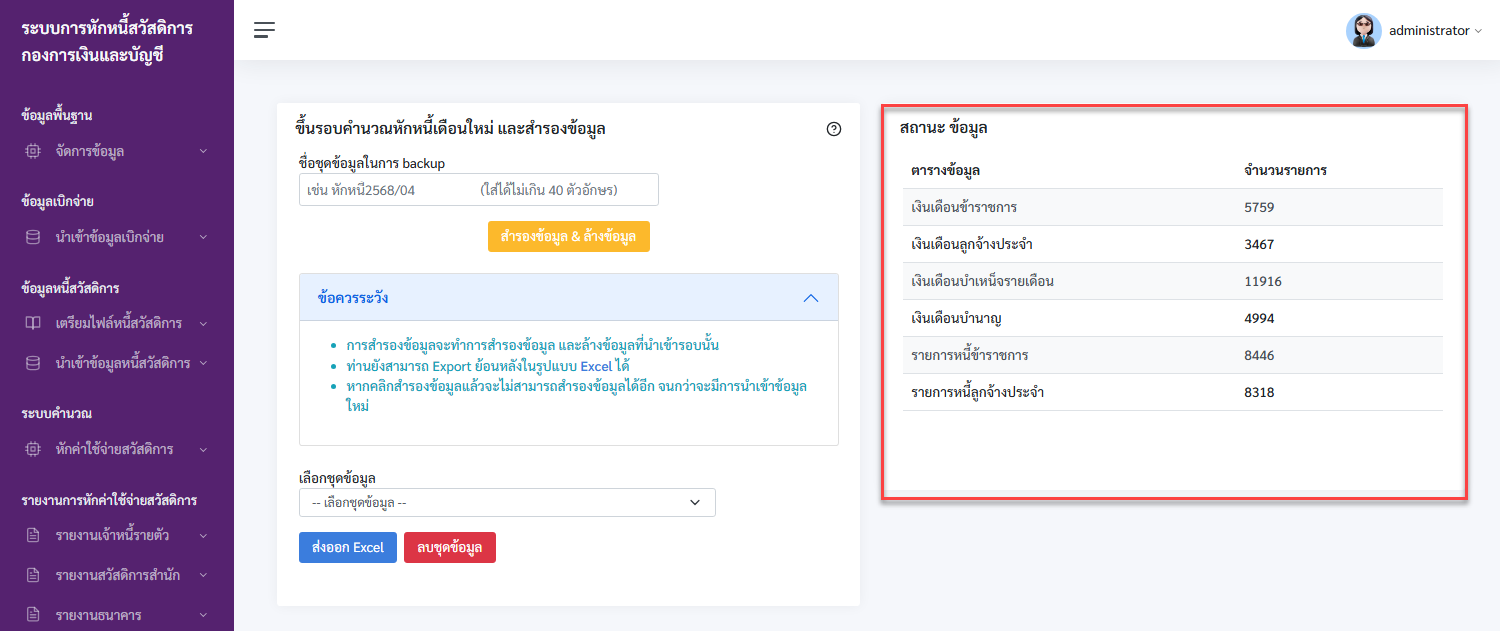The width and height of the screenshot is (1500, 631).
Task: Expand the รายงานธนาคาร menu chevron
Action: (203, 615)
